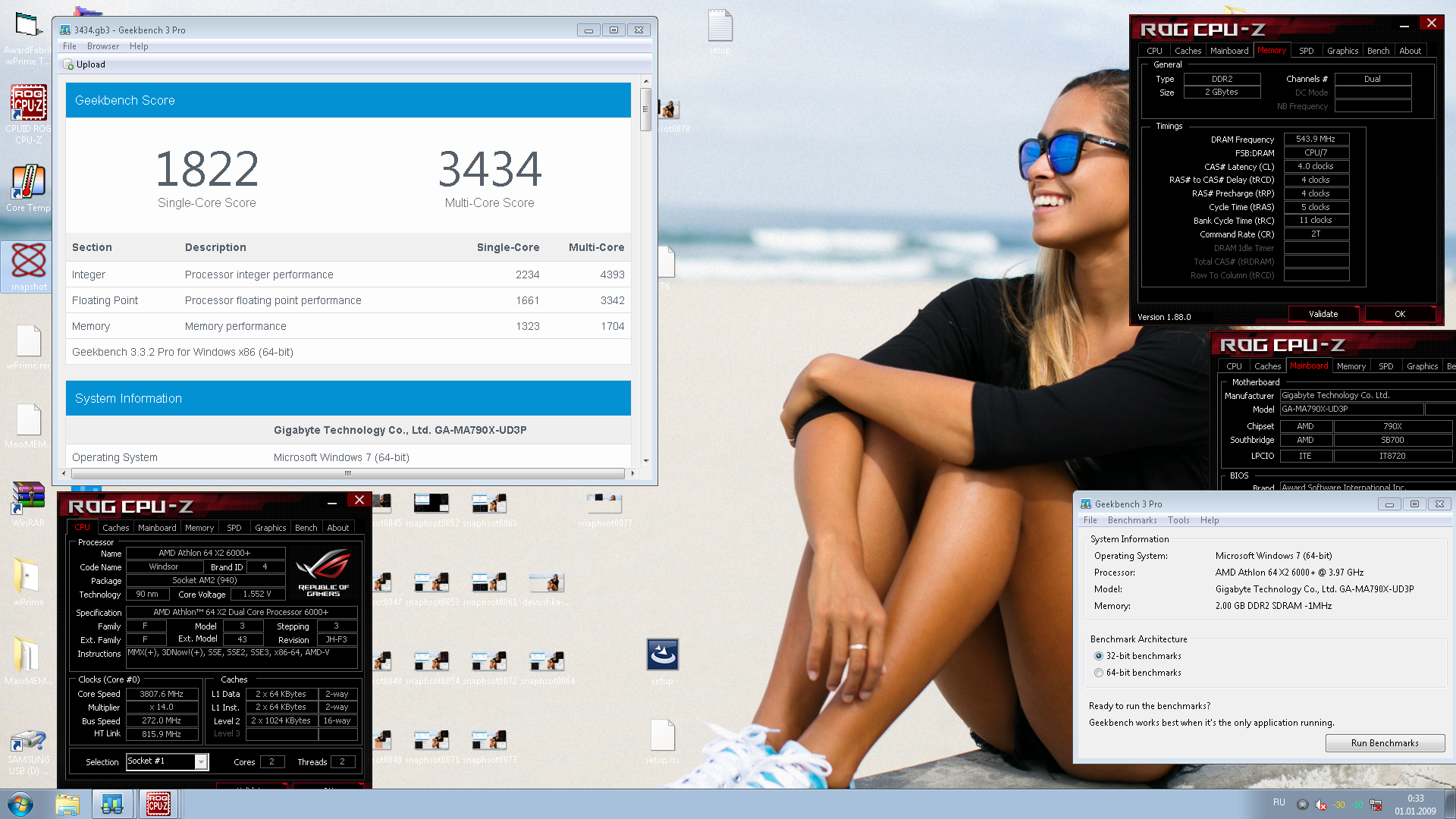The image size is (1456, 819).
Task: Click the RU language indicator
Action: click(x=1279, y=802)
